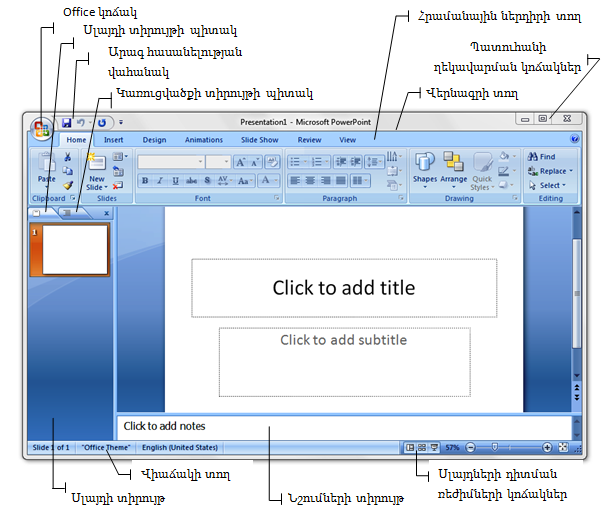
Task: Toggle Italic formatting
Action: [x=160, y=181]
